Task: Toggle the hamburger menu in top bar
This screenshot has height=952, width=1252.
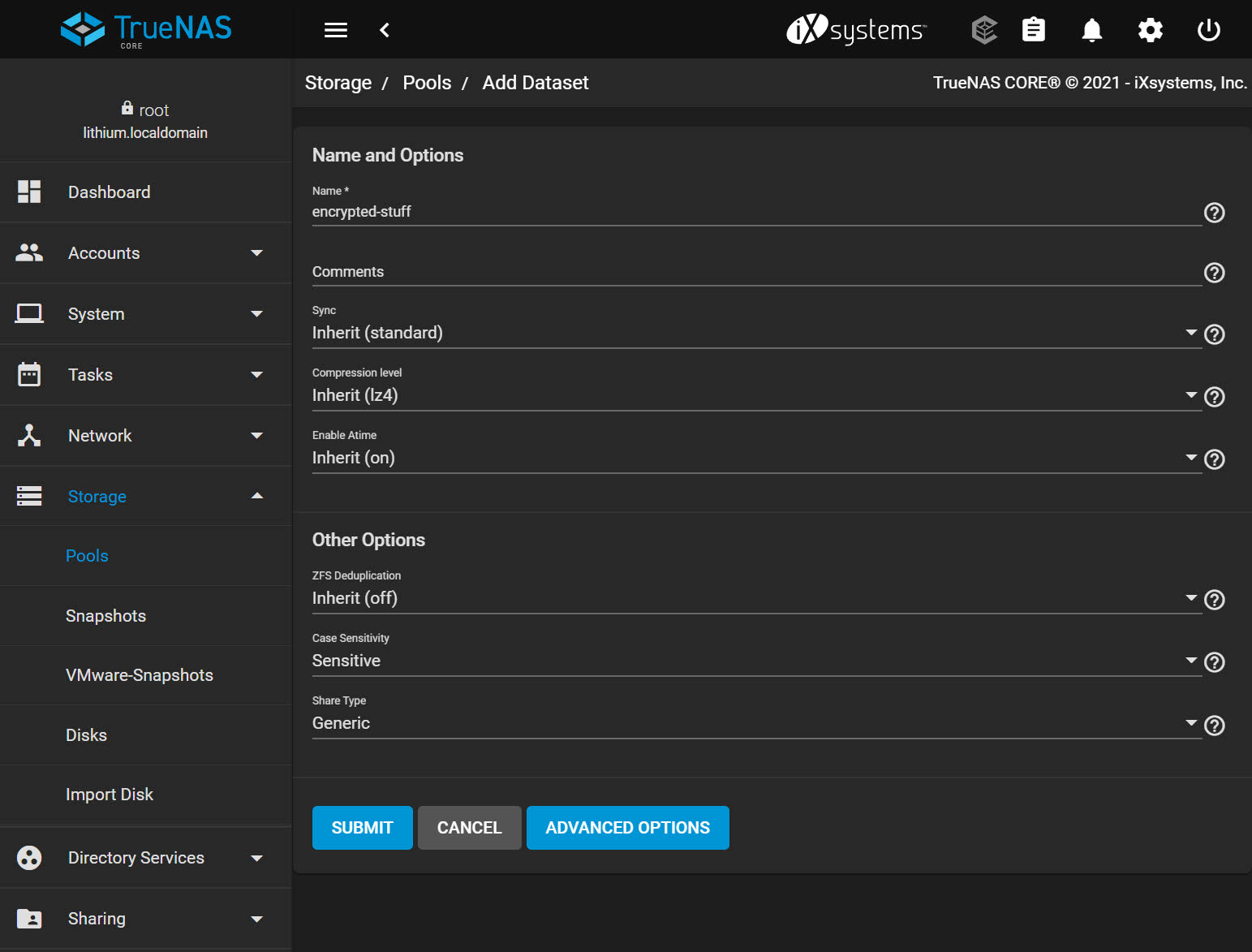Action: pos(335,30)
